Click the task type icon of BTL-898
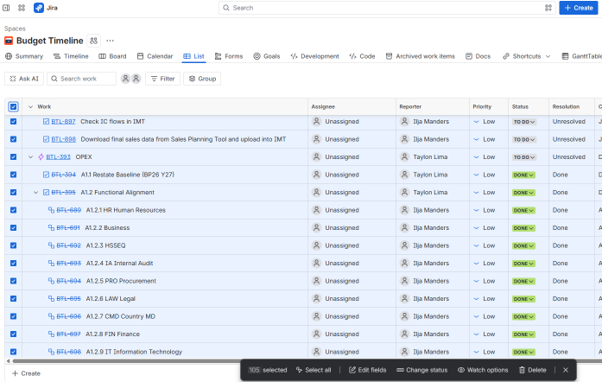Viewport: 602px width, 382px height. (x=46, y=139)
